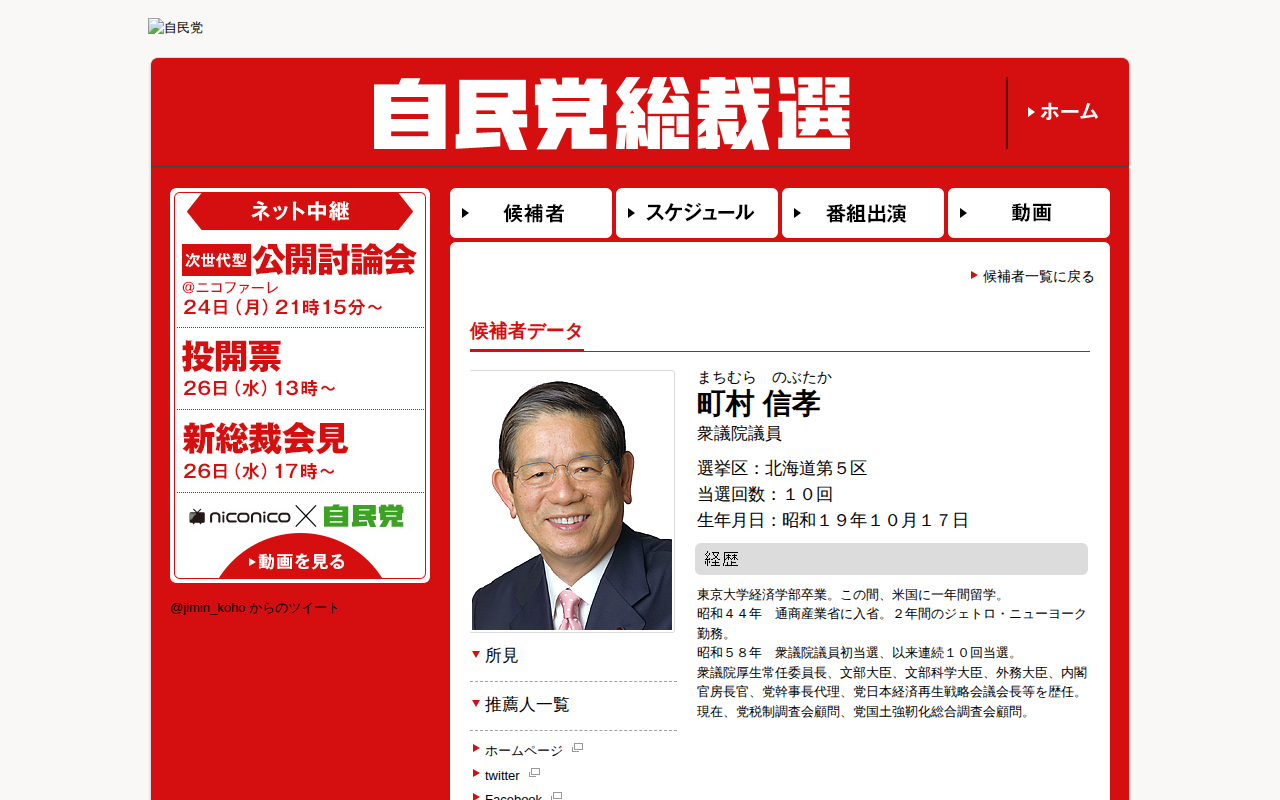
Task: Click 次世代型 公開討論会 banner text
Action: [x=299, y=260]
